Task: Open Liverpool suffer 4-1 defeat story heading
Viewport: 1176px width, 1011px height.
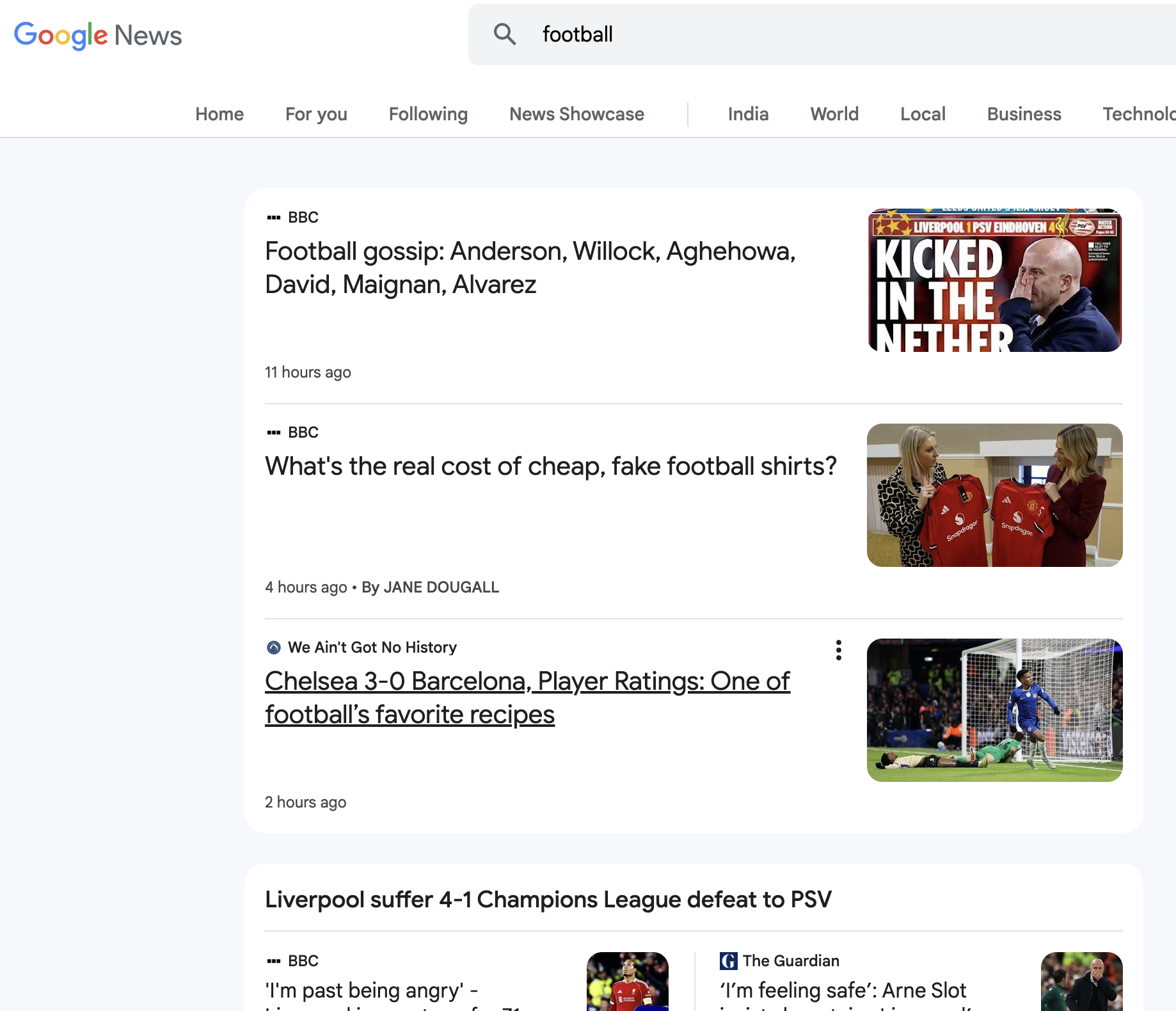Action: (x=548, y=899)
